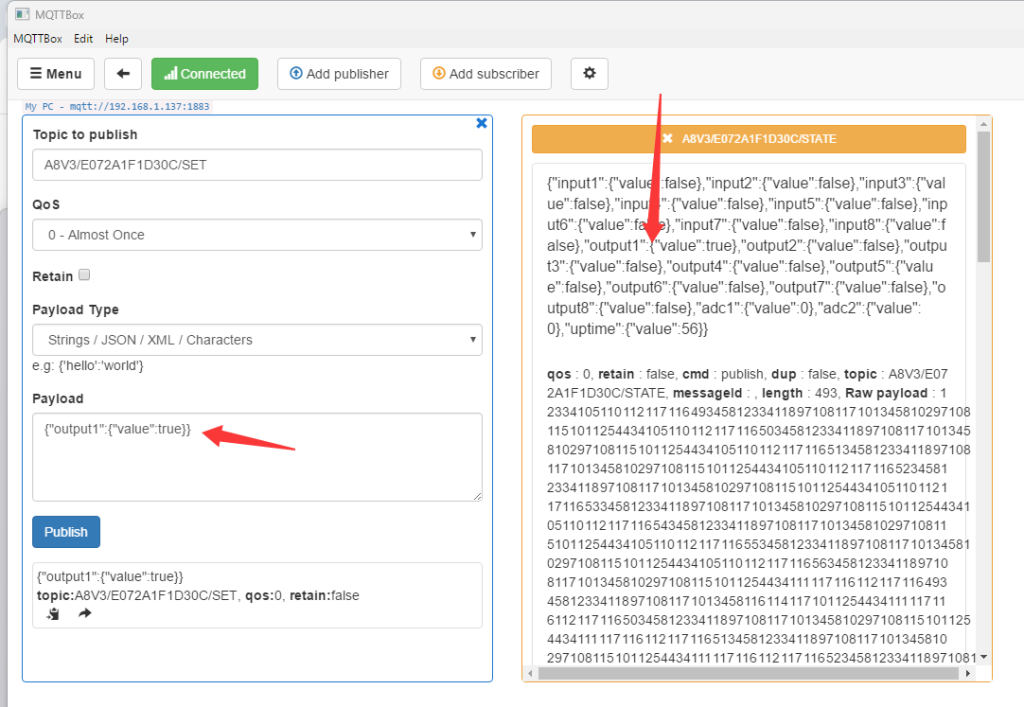Click the e.g: {'hello':'world'} hint text

coord(88,366)
